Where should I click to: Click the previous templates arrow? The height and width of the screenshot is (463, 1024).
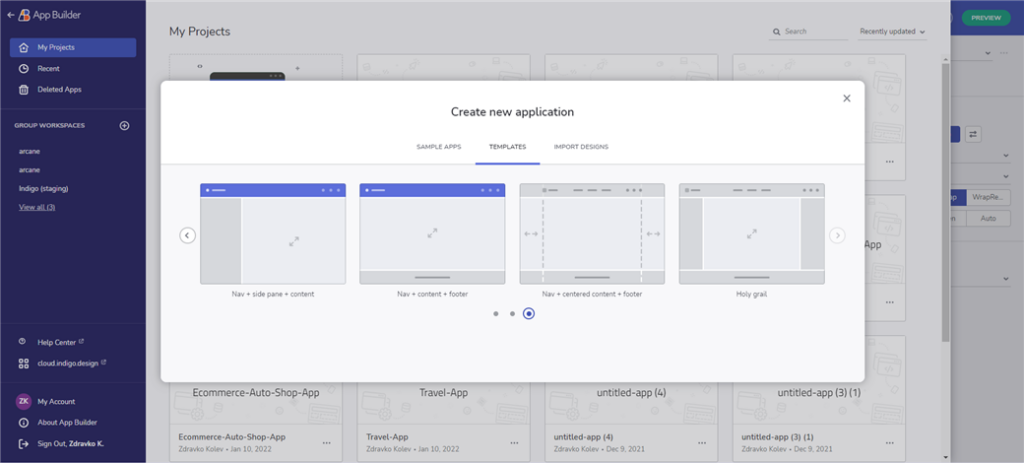coord(187,235)
